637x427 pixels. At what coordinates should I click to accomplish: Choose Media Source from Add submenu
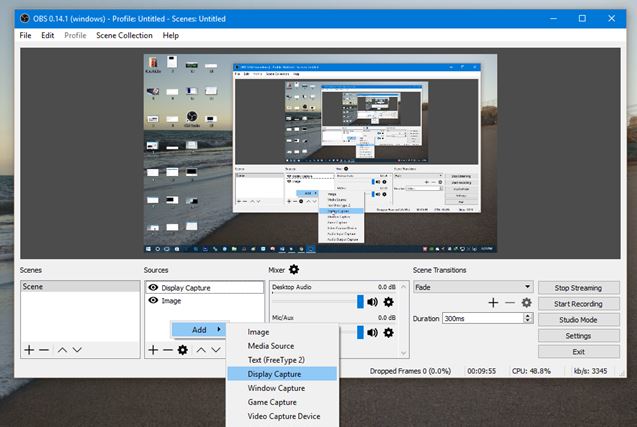(x=282, y=346)
